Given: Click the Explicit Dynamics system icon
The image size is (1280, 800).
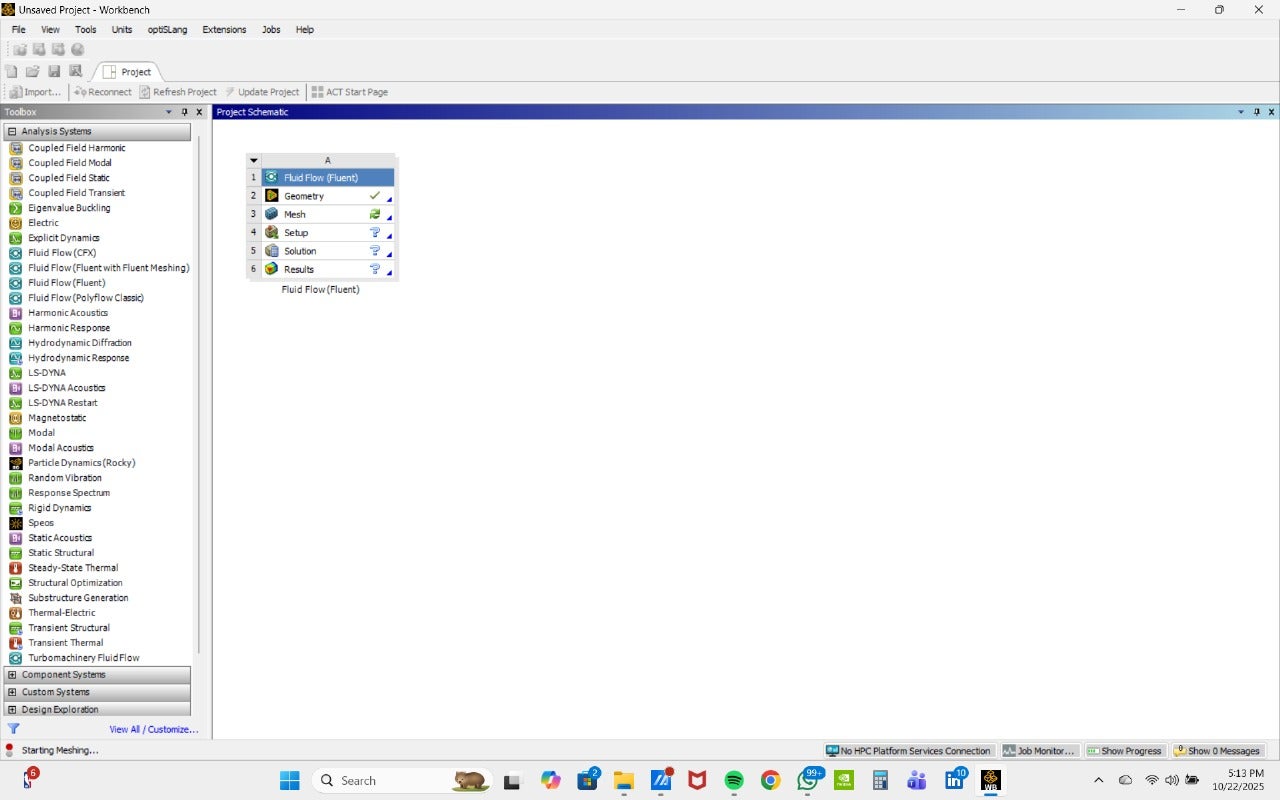Looking at the screenshot, I should click(16, 238).
